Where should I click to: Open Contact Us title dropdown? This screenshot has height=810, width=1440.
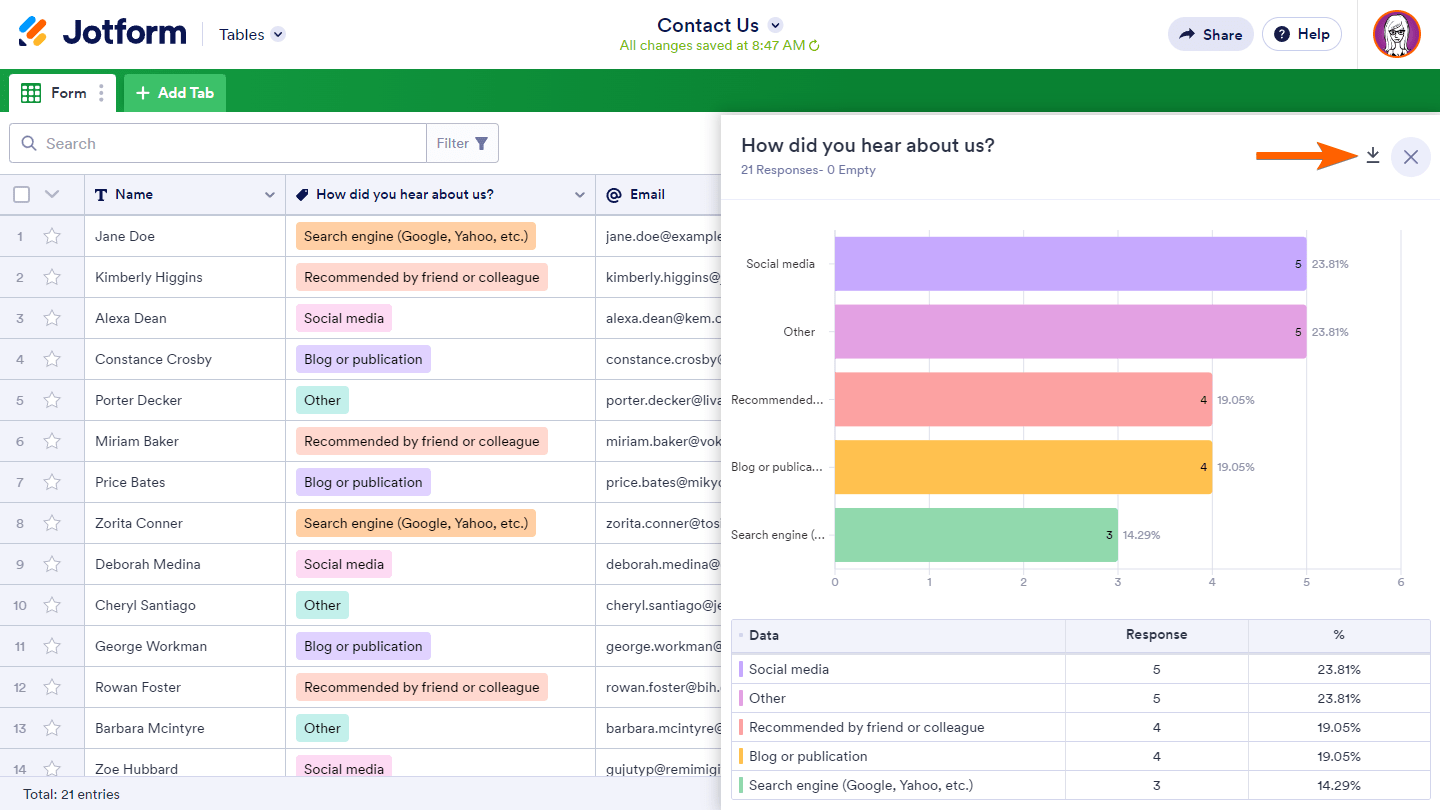click(x=775, y=25)
